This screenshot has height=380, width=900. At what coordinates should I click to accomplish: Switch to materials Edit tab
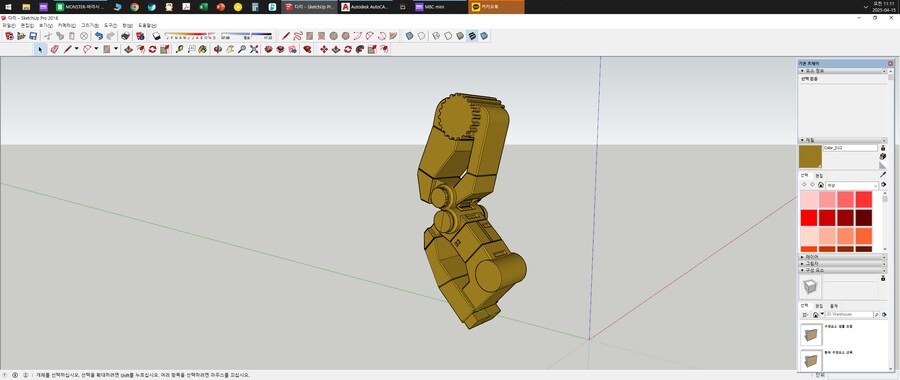coord(819,175)
